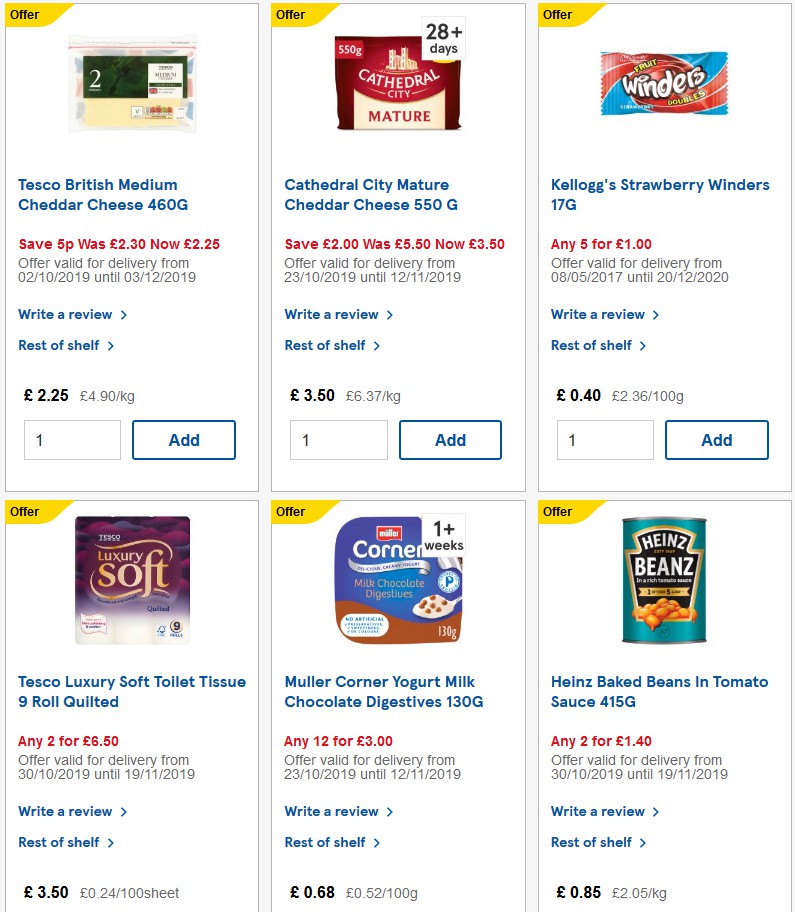Add Tesco British Medium Cheddar Cheese to basket

[184, 440]
